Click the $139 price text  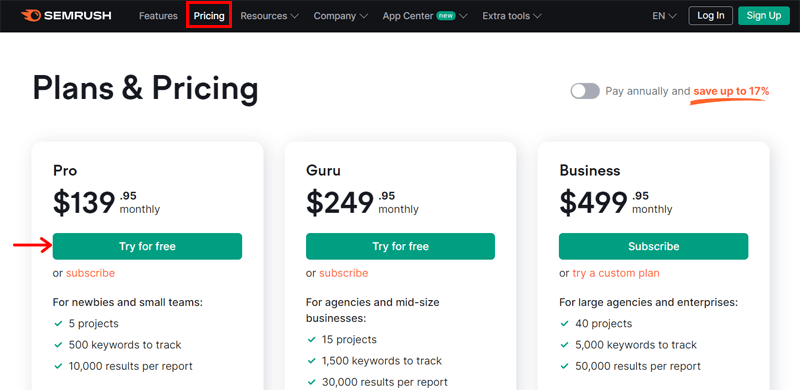[x=84, y=203]
